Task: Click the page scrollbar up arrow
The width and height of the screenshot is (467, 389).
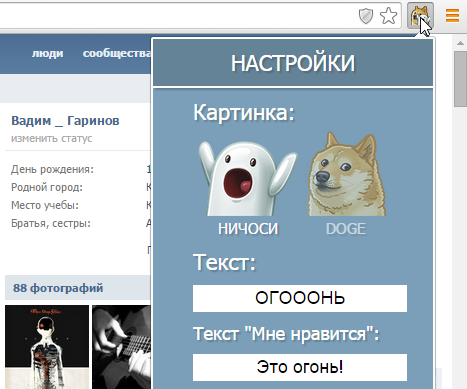Action: point(460,43)
